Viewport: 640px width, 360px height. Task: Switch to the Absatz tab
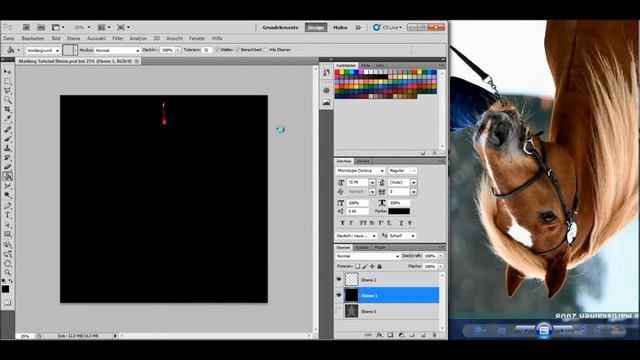point(363,161)
